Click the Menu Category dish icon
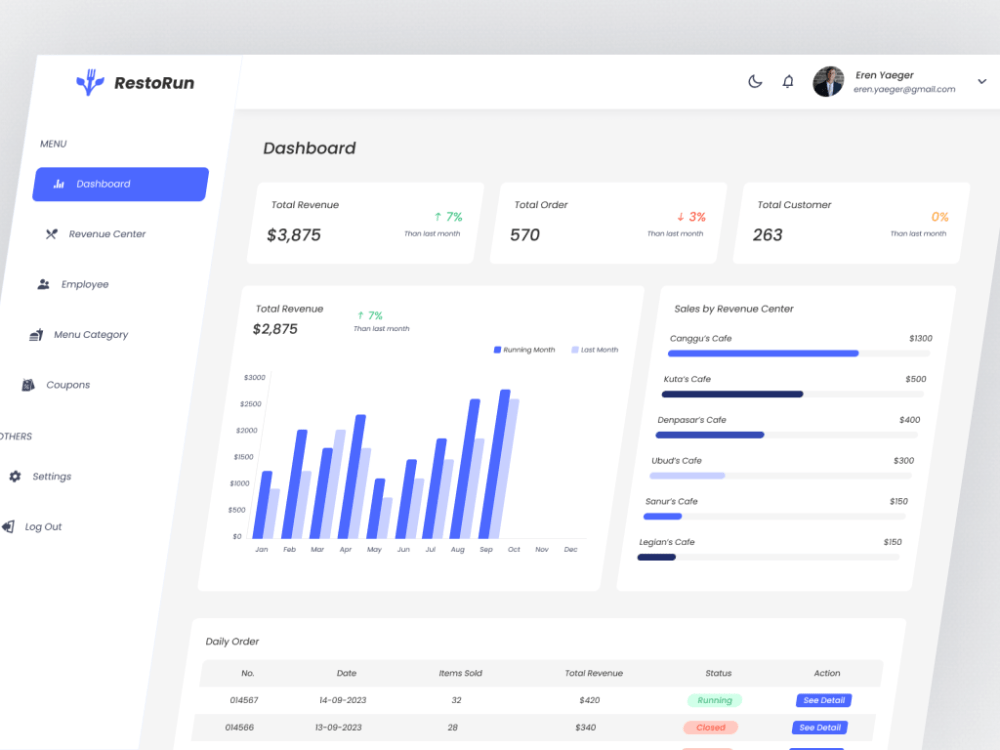This screenshot has width=1000, height=750. (x=36, y=335)
